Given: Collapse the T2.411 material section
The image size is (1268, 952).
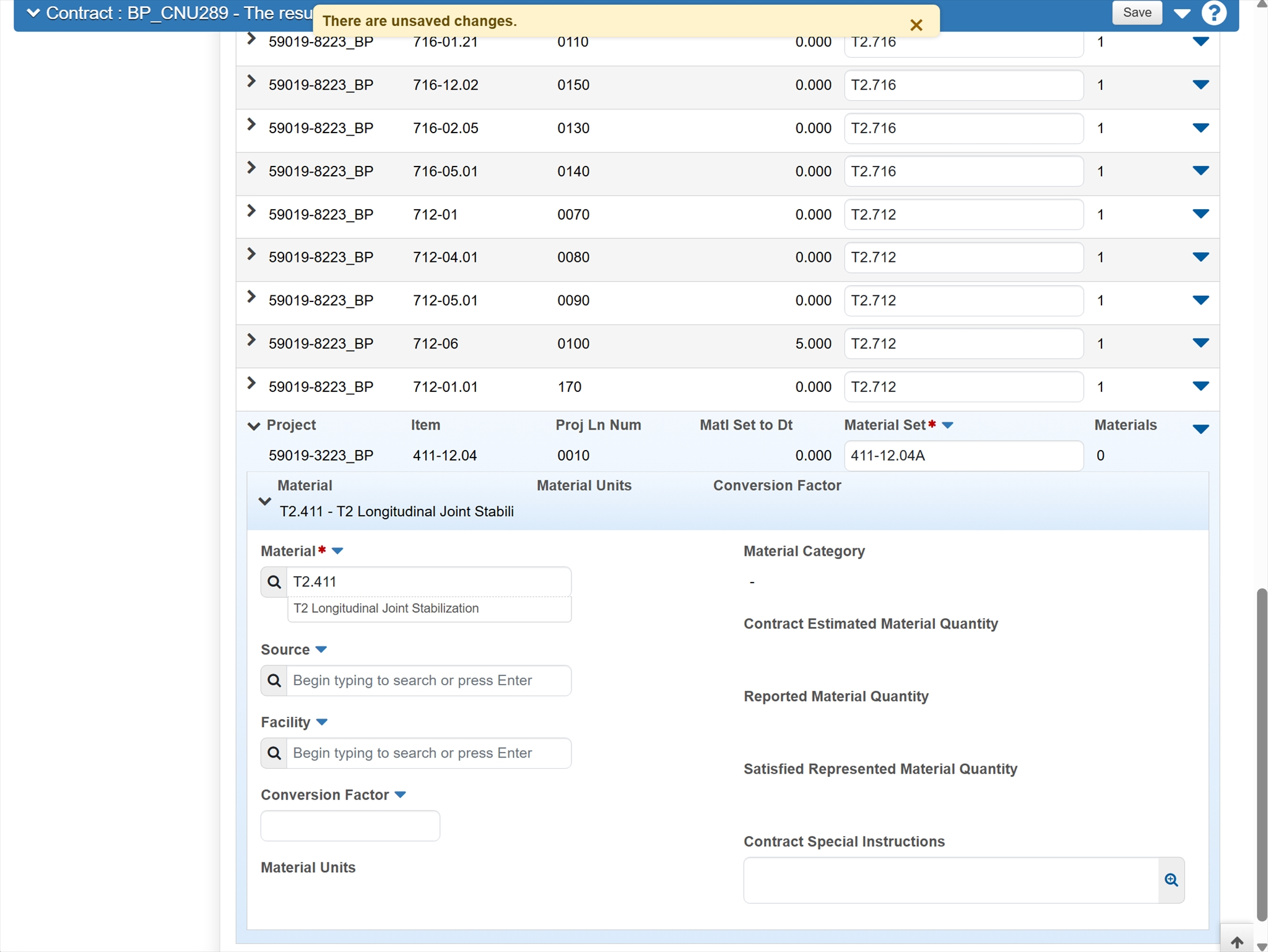Looking at the screenshot, I should (x=265, y=501).
